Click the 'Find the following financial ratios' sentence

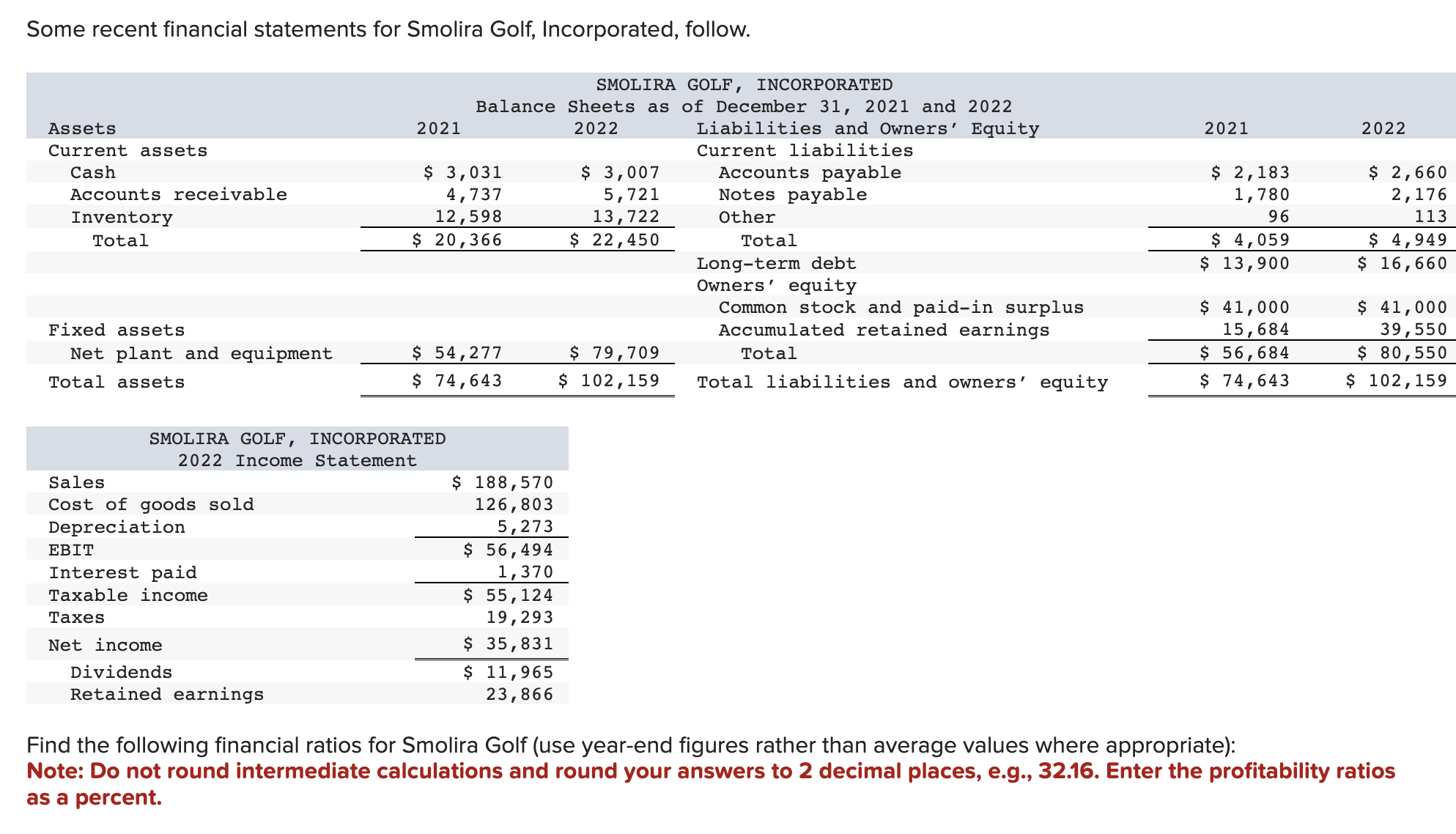click(x=631, y=745)
